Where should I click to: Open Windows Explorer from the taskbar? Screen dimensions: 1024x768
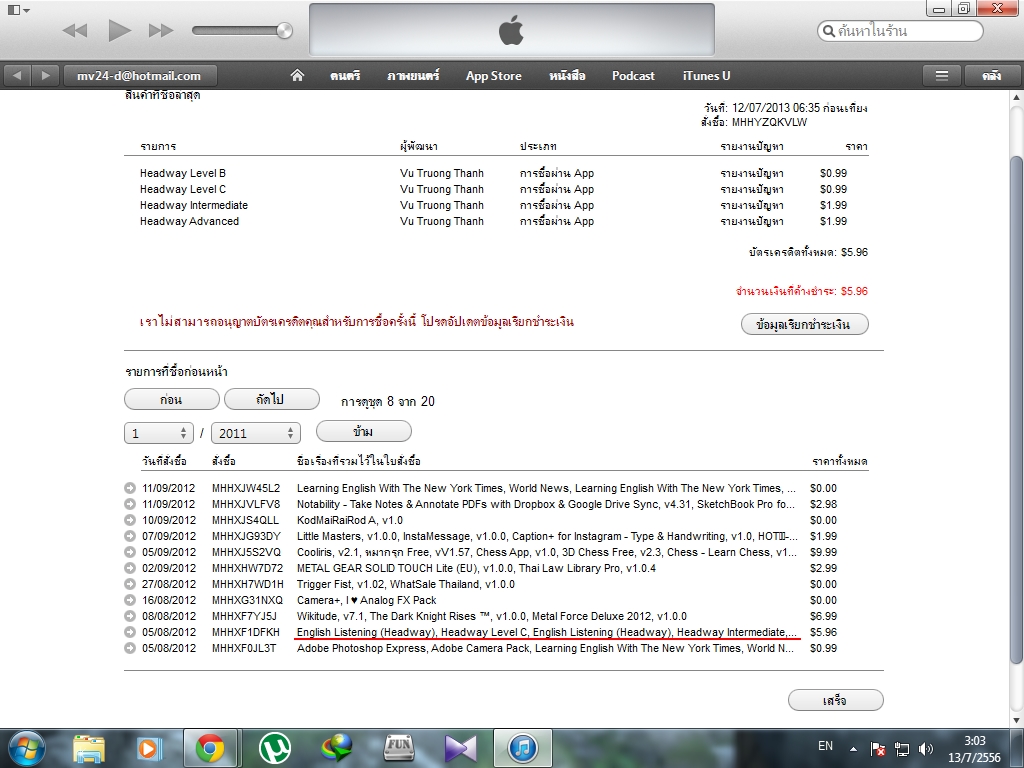(x=88, y=748)
